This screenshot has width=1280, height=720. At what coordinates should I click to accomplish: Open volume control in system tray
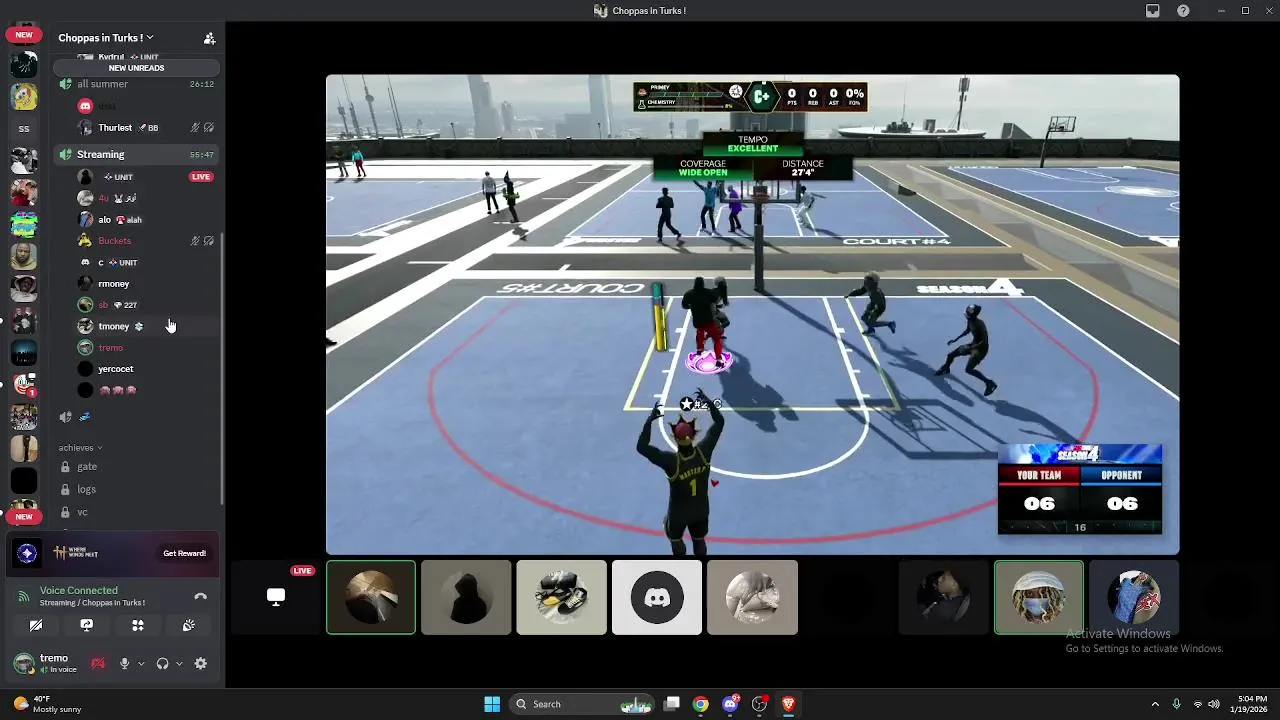(x=1212, y=704)
